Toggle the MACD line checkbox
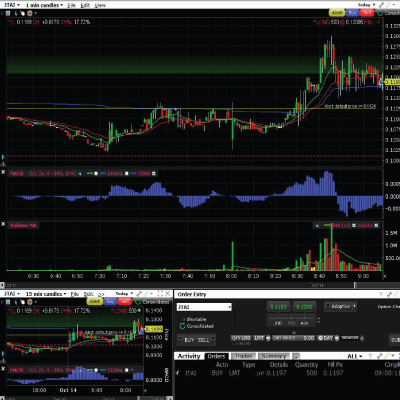Viewport: 400px width, 400px height. coord(96,173)
